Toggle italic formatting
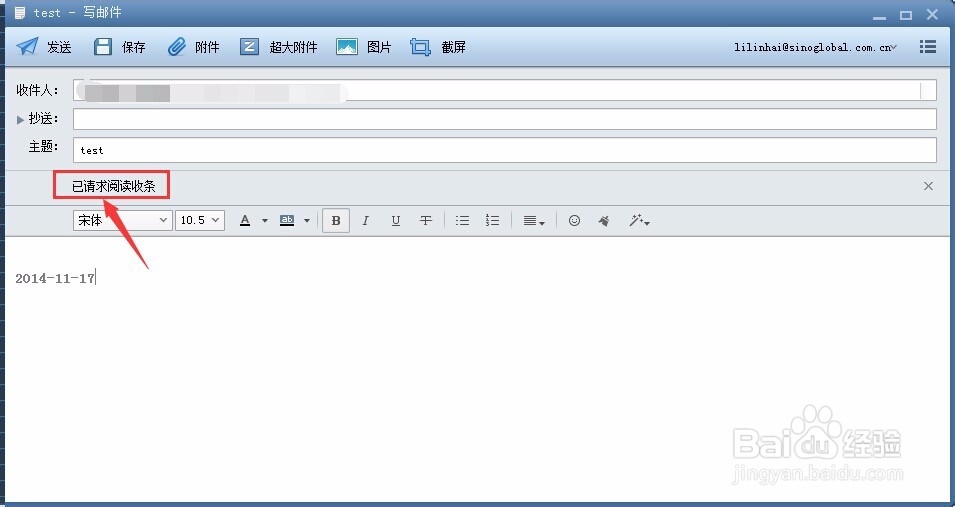The width and height of the screenshot is (955, 507). click(x=365, y=221)
